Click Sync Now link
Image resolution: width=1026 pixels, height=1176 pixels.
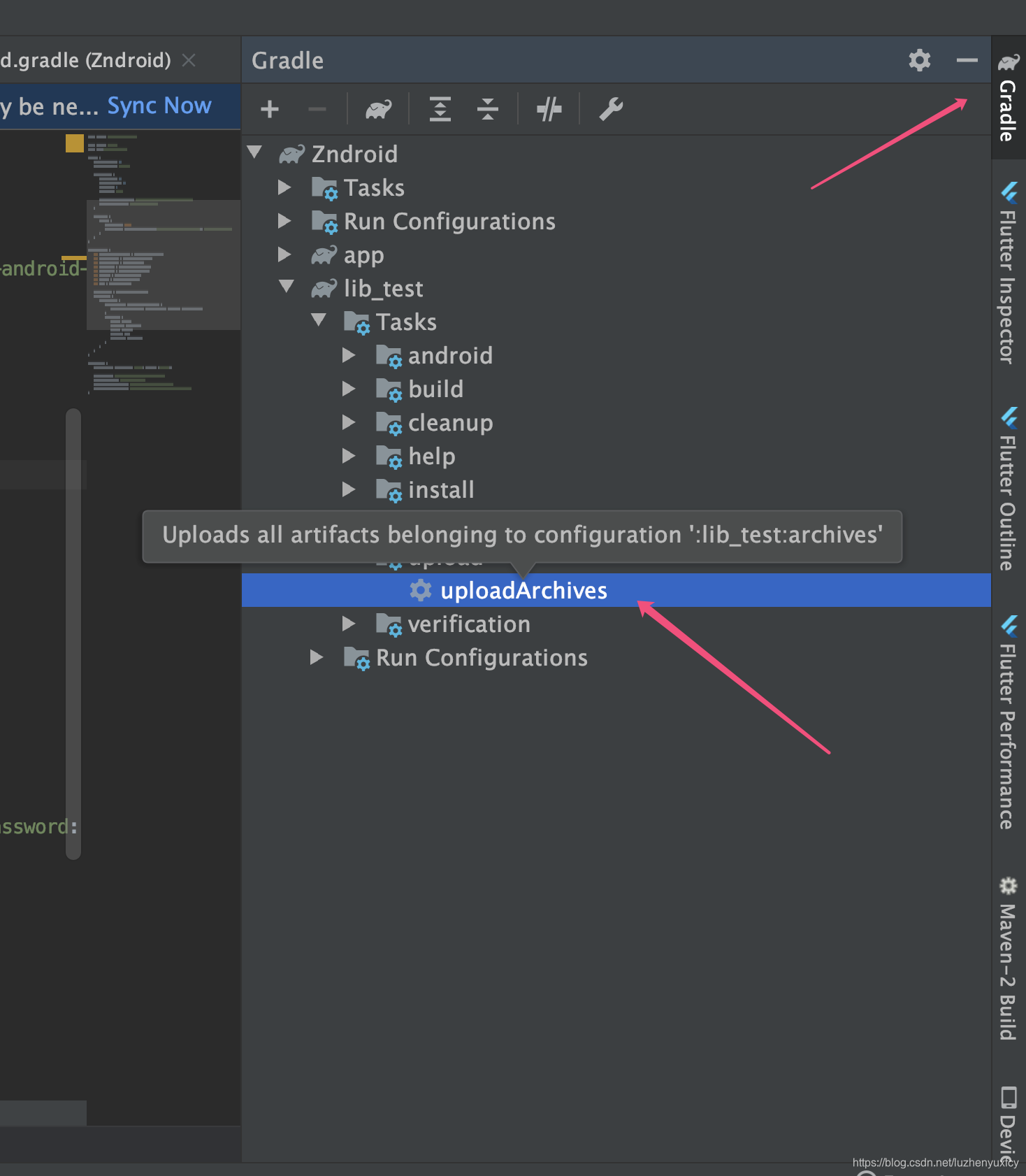pyautogui.click(x=159, y=106)
